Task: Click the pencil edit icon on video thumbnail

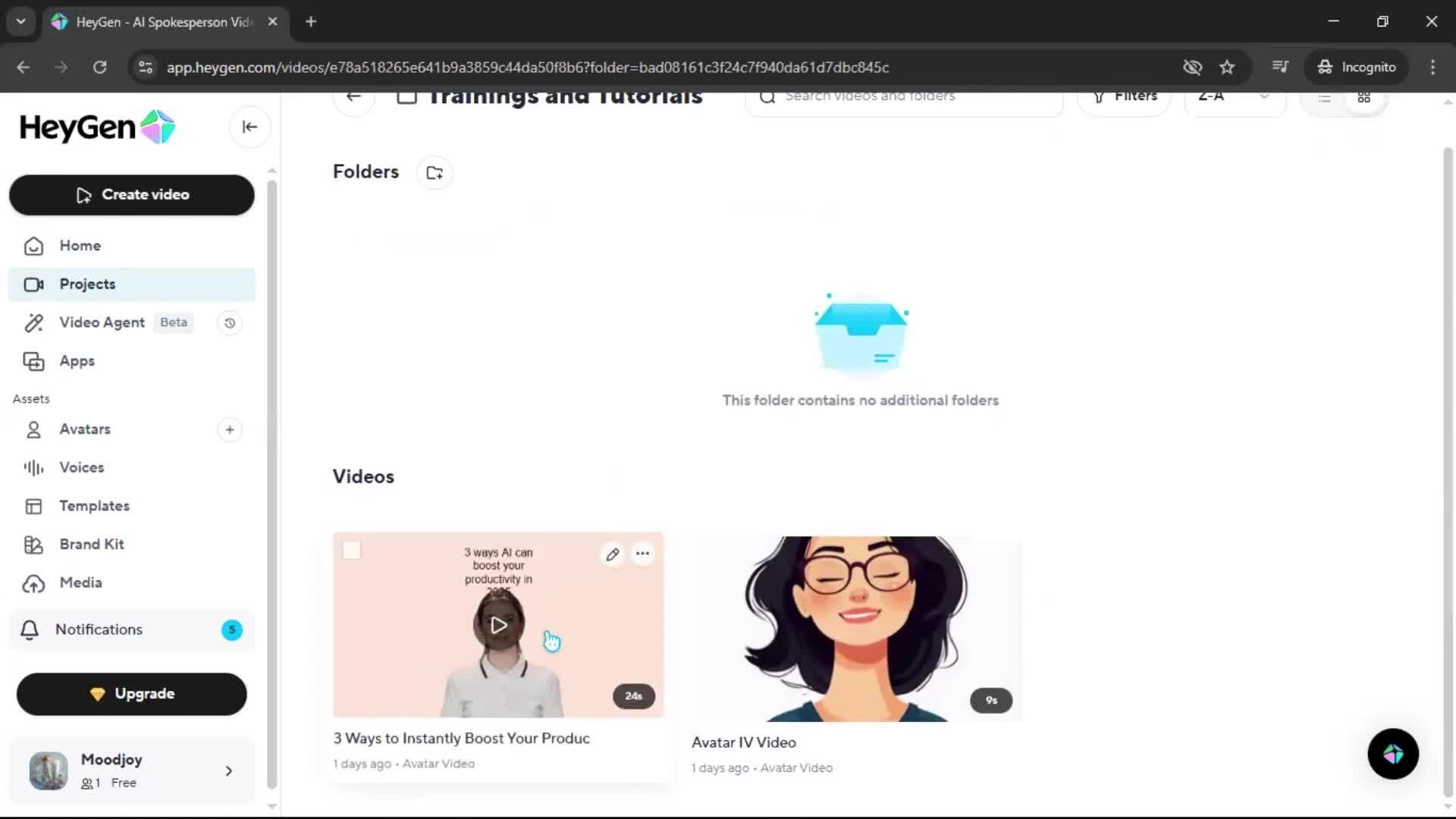Action: click(613, 554)
